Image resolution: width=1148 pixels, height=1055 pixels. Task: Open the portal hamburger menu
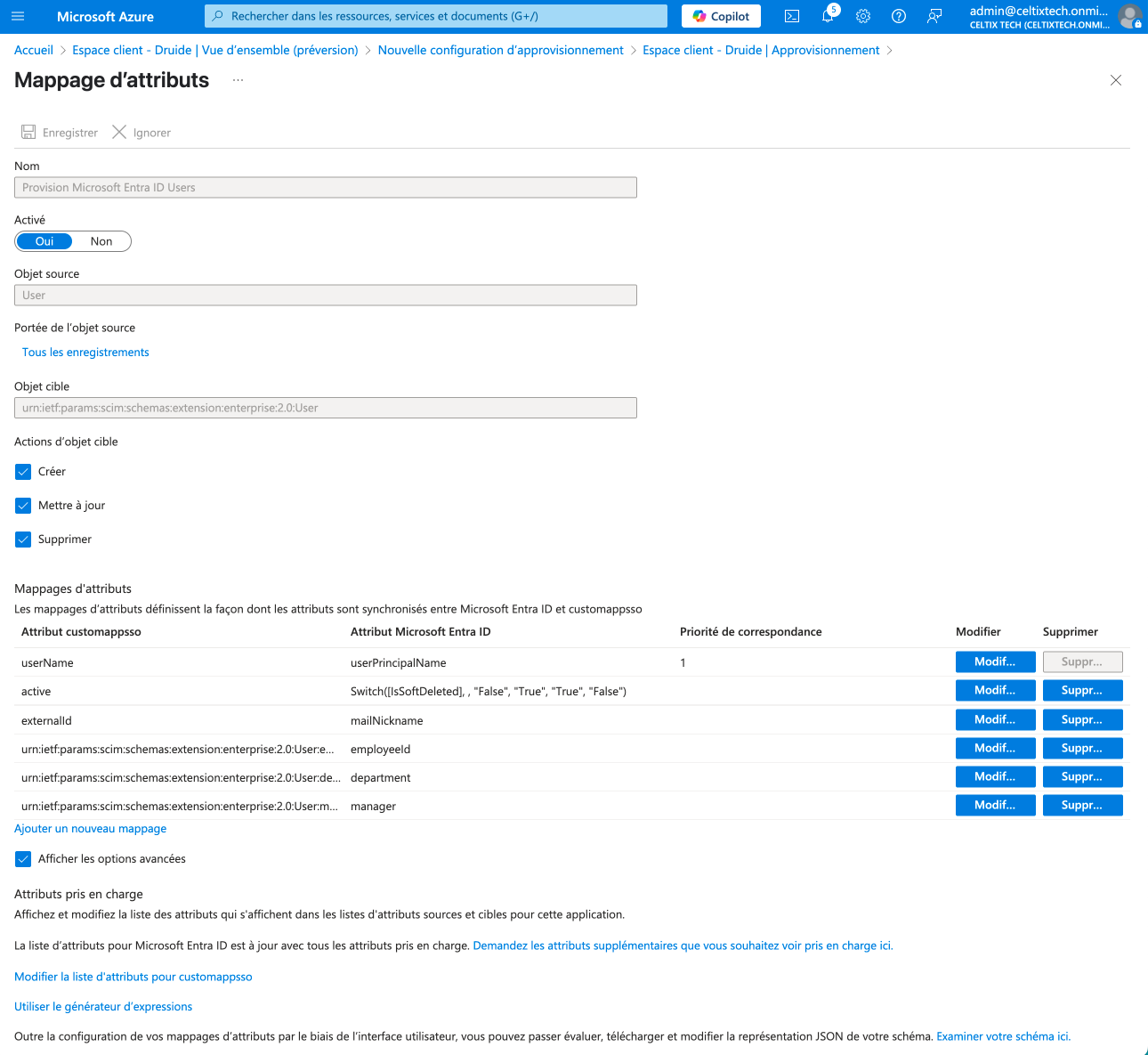[18, 16]
